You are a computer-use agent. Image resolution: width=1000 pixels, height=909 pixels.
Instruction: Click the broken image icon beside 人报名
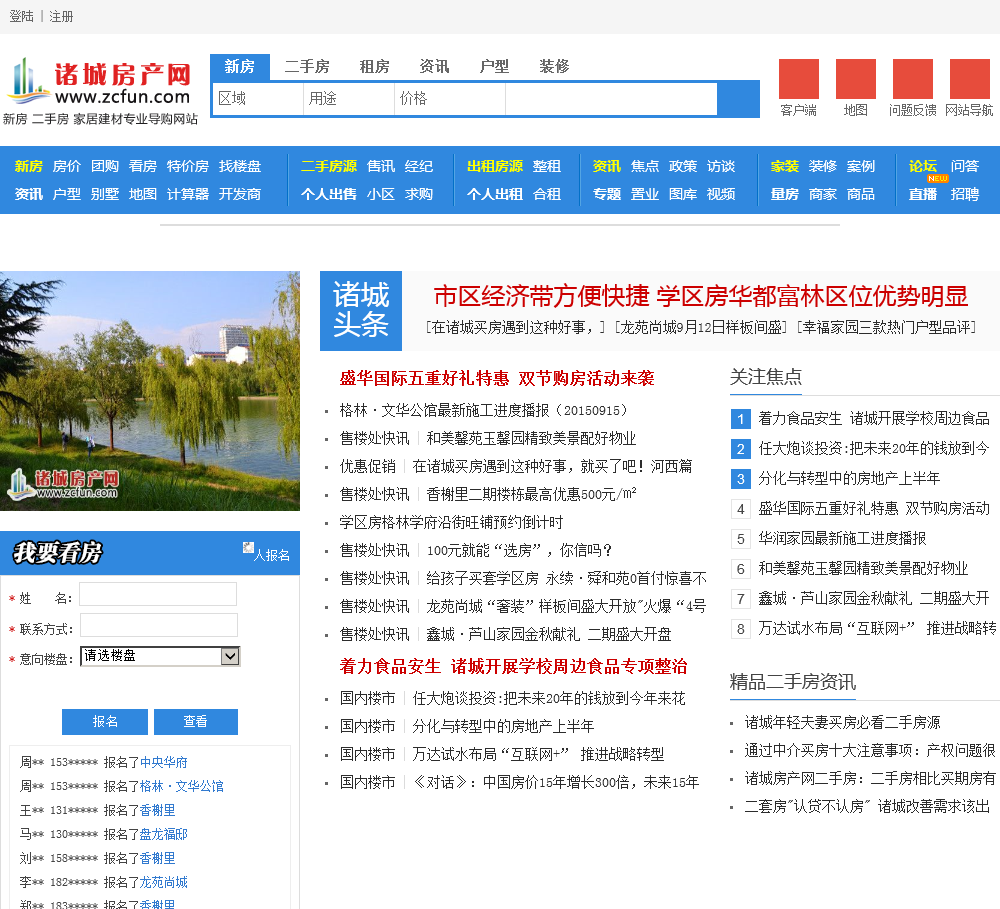click(x=248, y=547)
